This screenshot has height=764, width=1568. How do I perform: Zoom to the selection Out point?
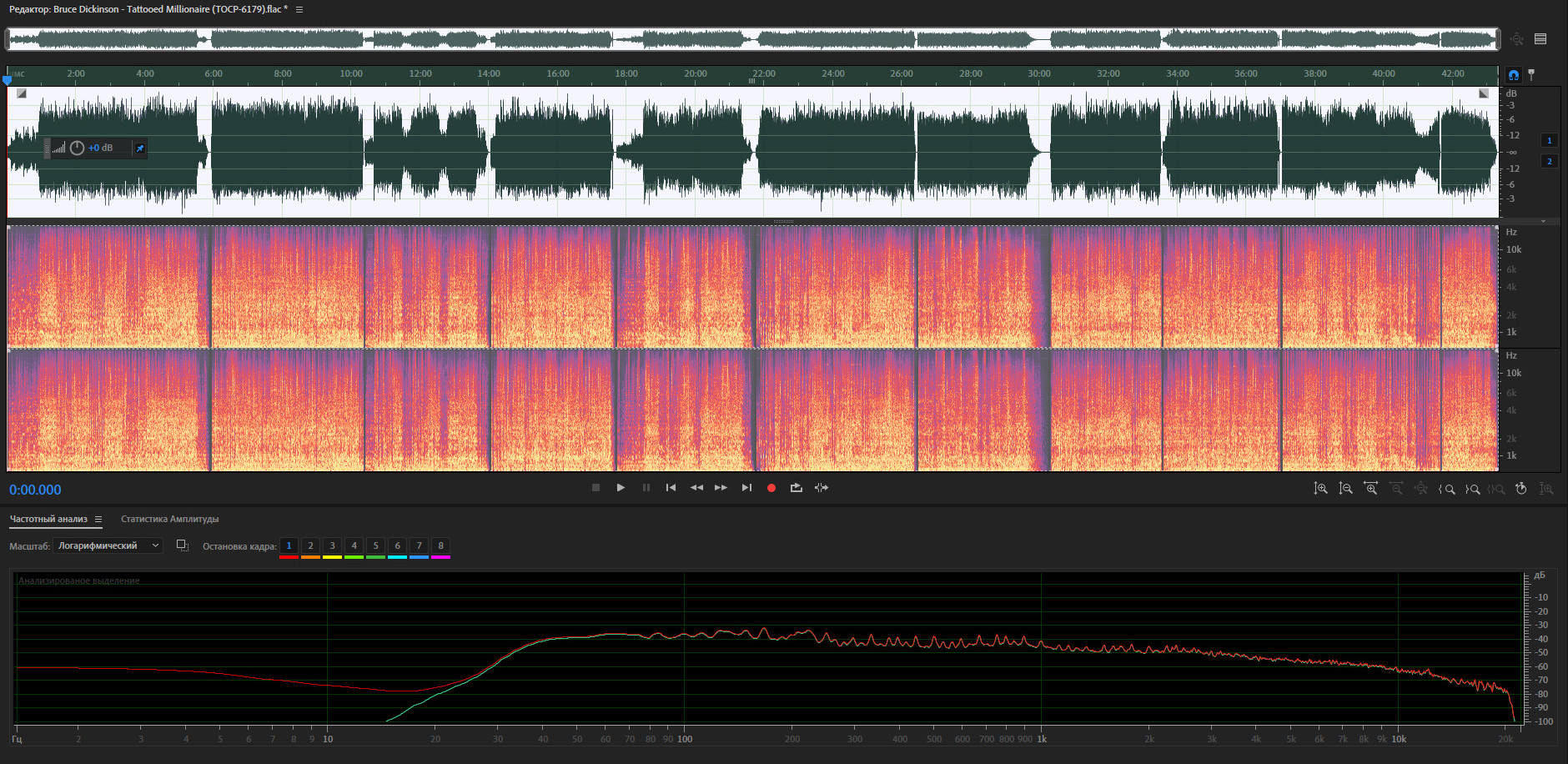1472,489
